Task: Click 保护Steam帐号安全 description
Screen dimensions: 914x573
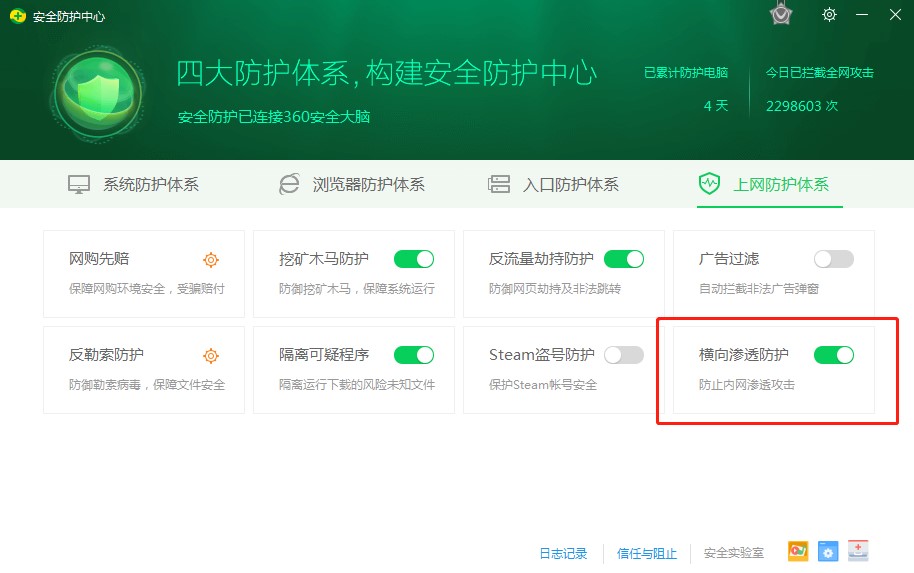Action: point(543,385)
